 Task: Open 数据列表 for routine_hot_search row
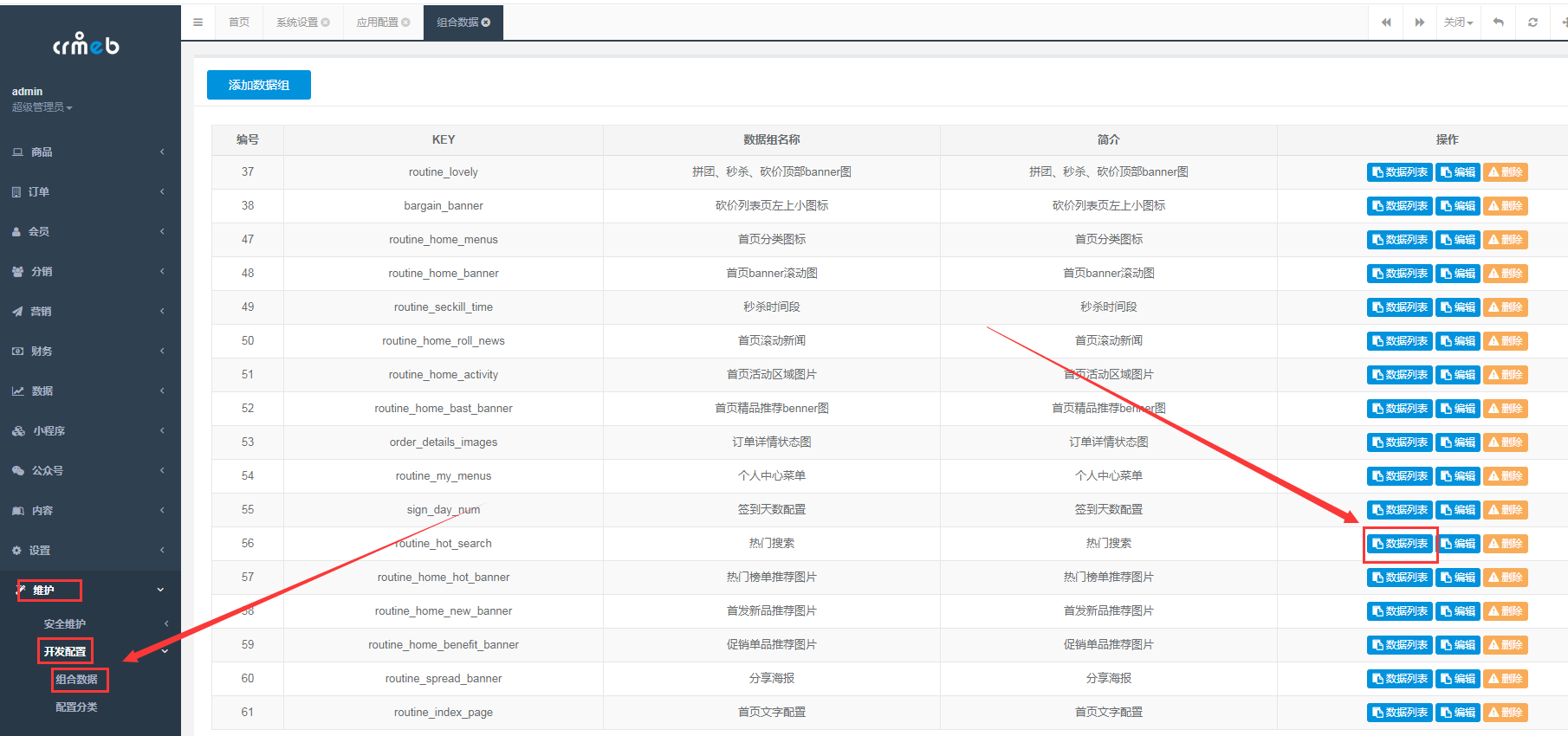click(1400, 544)
